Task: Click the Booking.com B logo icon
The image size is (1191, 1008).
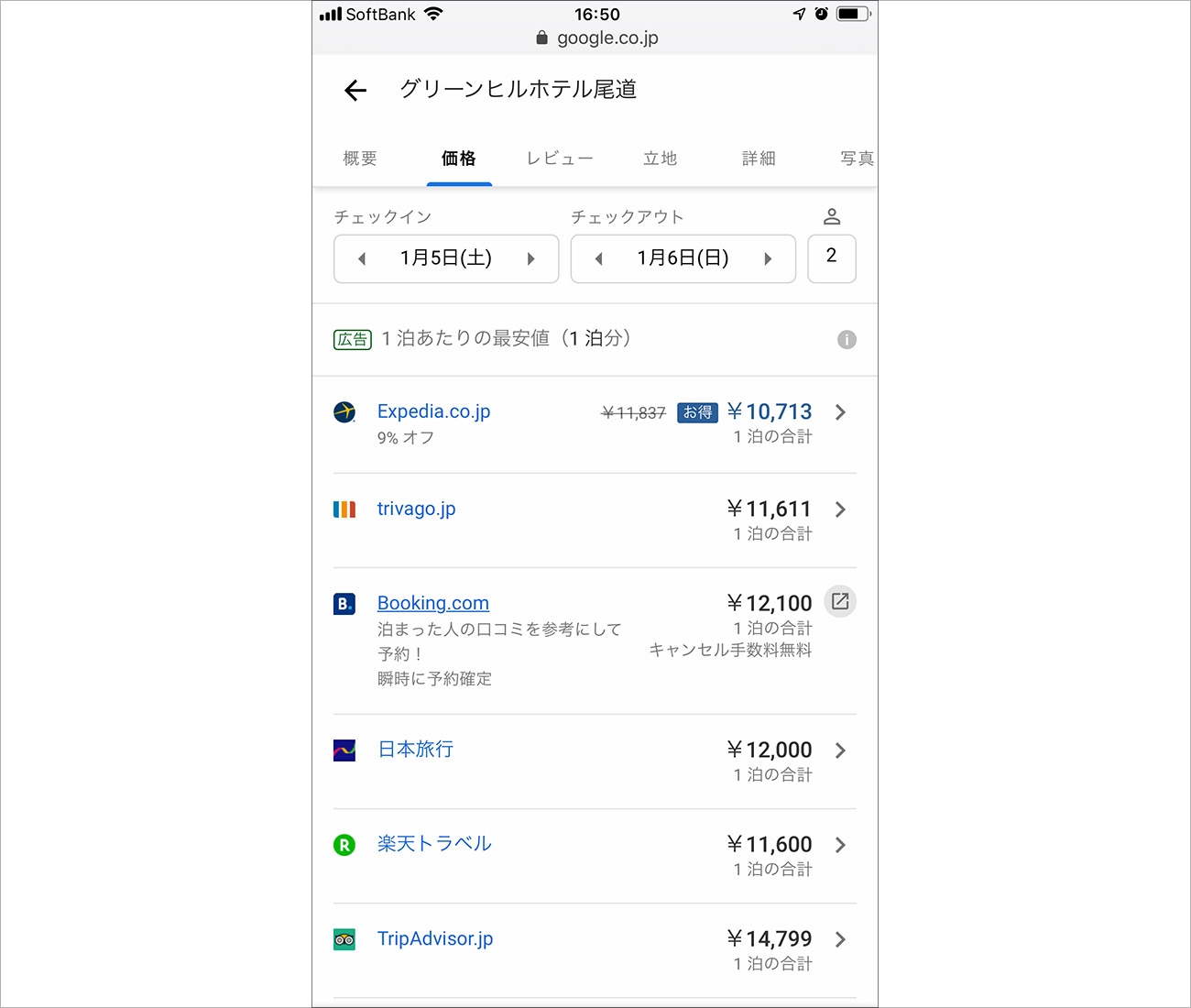Action: click(x=344, y=604)
